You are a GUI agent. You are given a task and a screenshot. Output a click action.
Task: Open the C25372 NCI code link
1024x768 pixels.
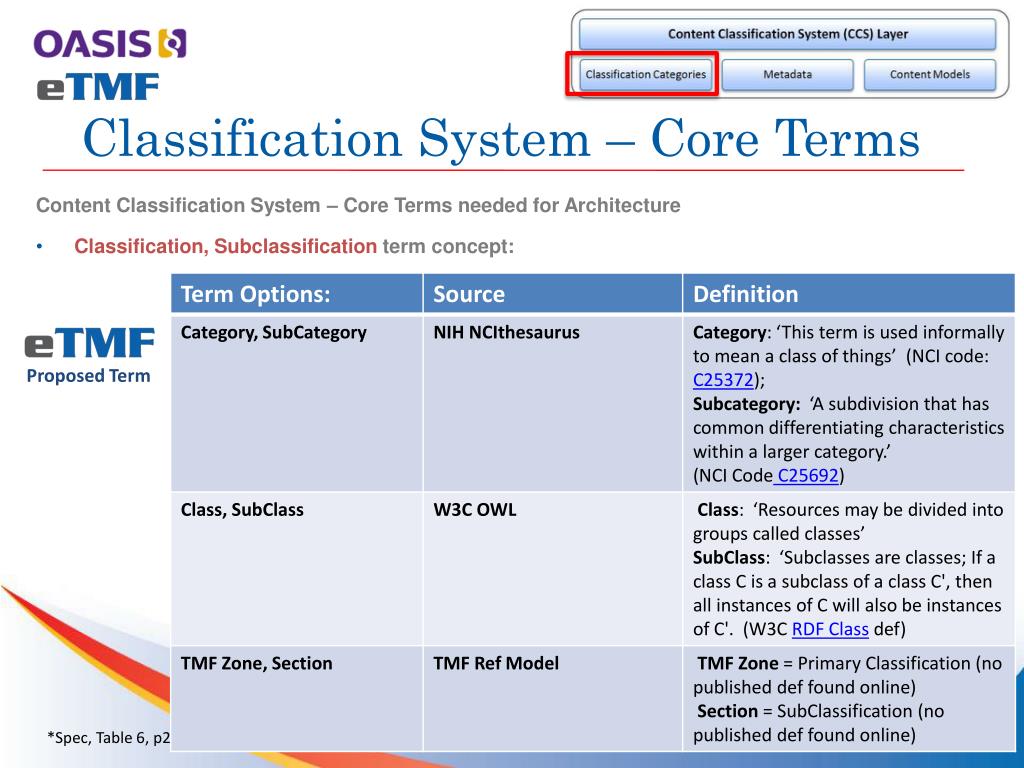[x=723, y=380]
